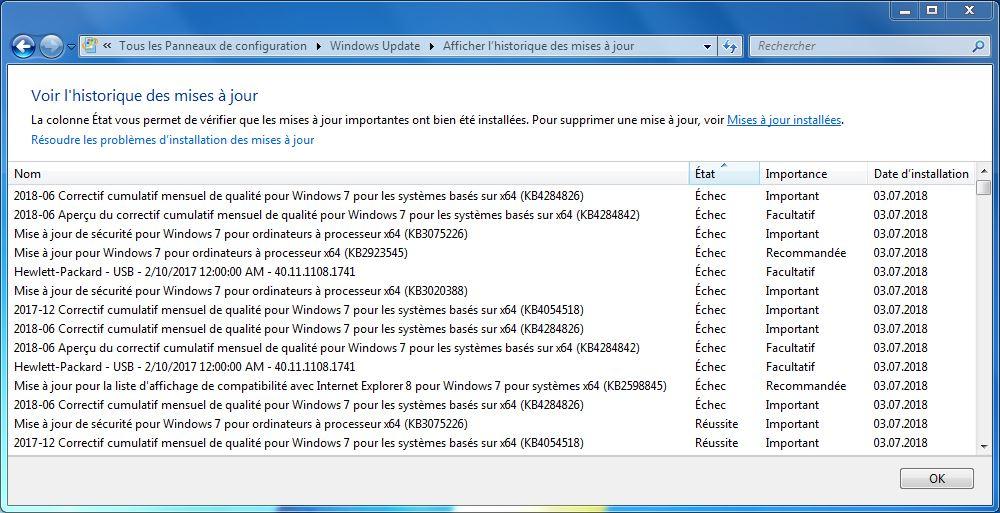Select failed 'KB3075226' security update row

click(492, 234)
